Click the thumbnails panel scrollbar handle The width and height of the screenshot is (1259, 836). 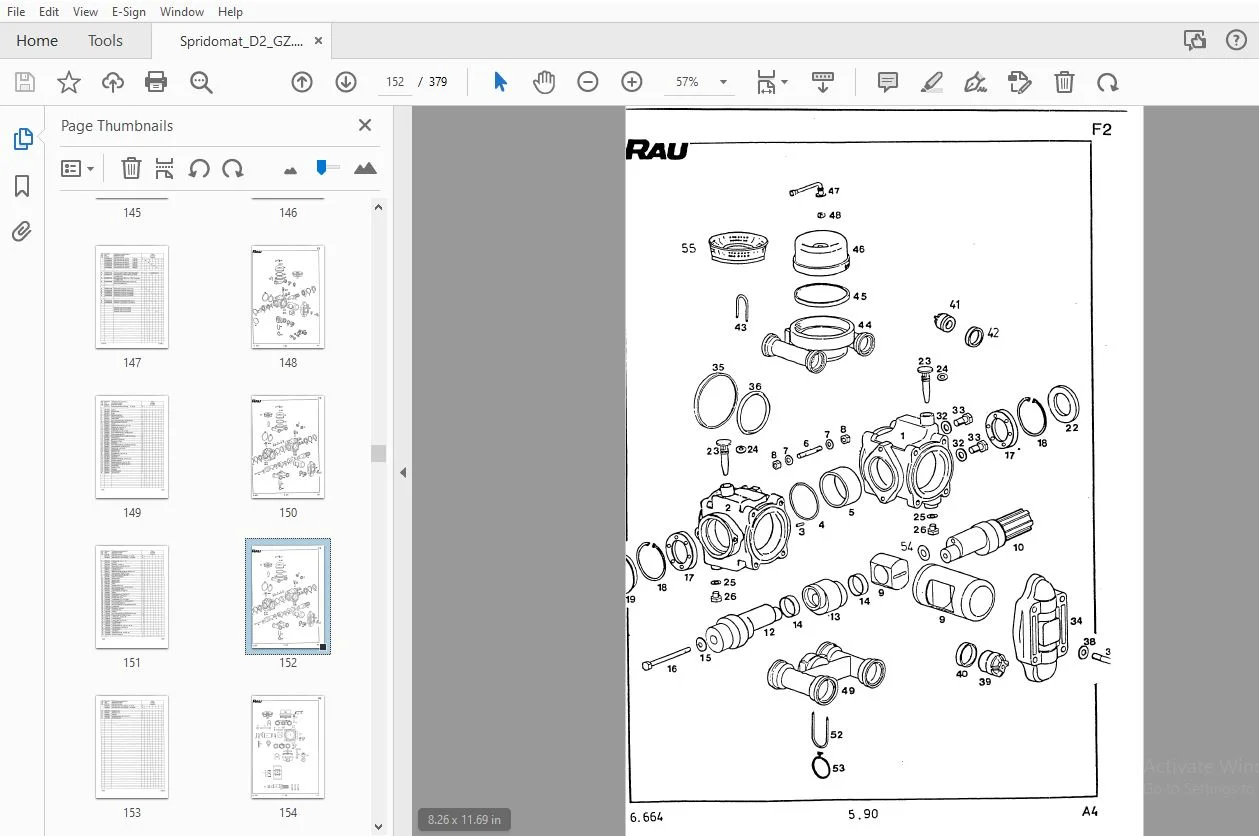pos(378,454)
